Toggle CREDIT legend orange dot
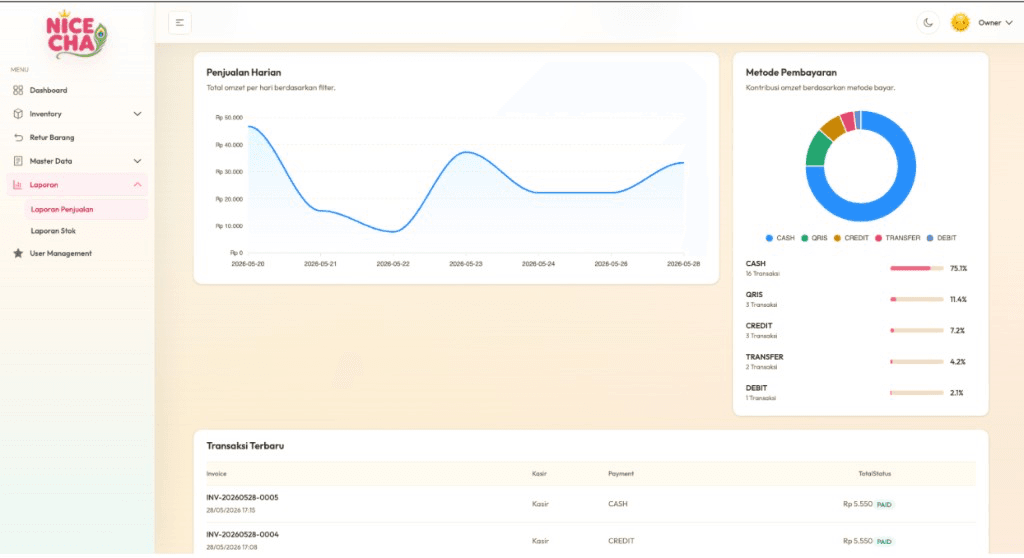Viewport: 1024px width, 558px height. pos(837,238)
